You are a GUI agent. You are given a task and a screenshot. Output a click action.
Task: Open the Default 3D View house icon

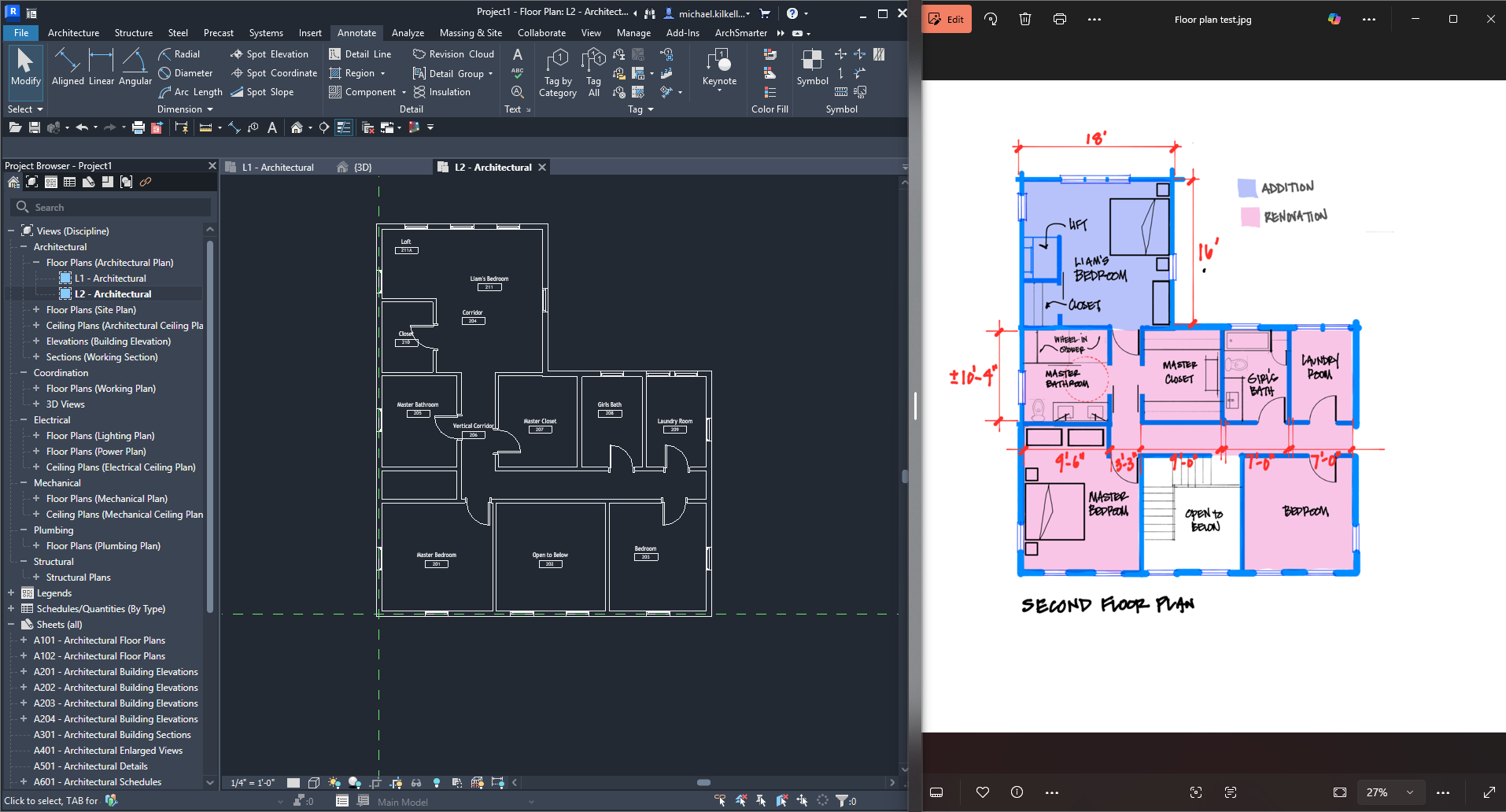(297, 127)
